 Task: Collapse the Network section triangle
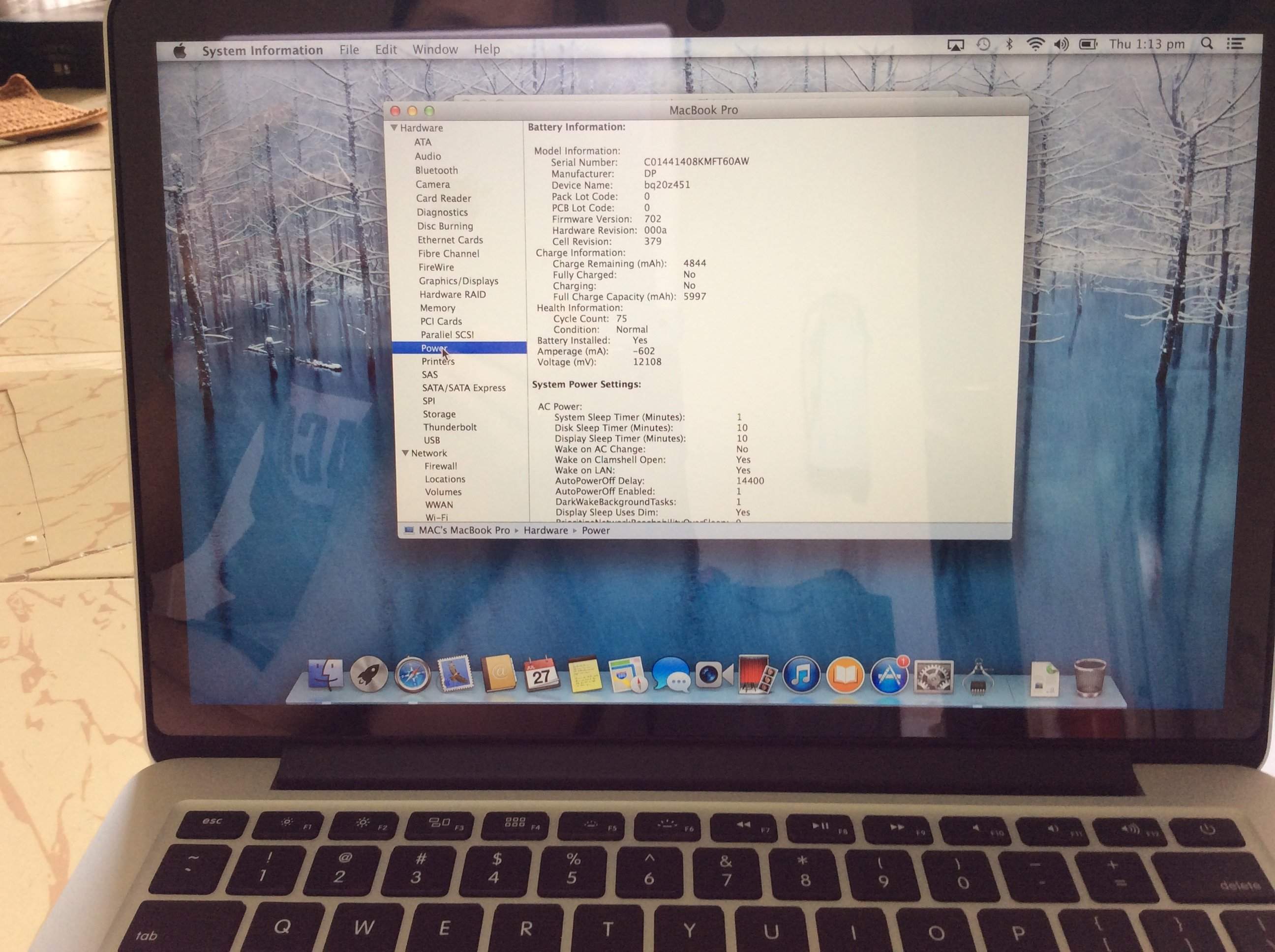click(x=405, y=453)
